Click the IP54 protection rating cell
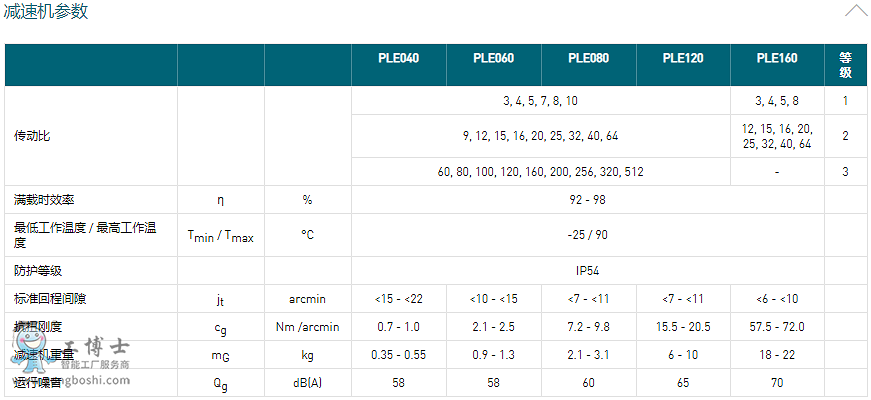The image size is (871, 400). pyautogui.click(x=587, y=270)
